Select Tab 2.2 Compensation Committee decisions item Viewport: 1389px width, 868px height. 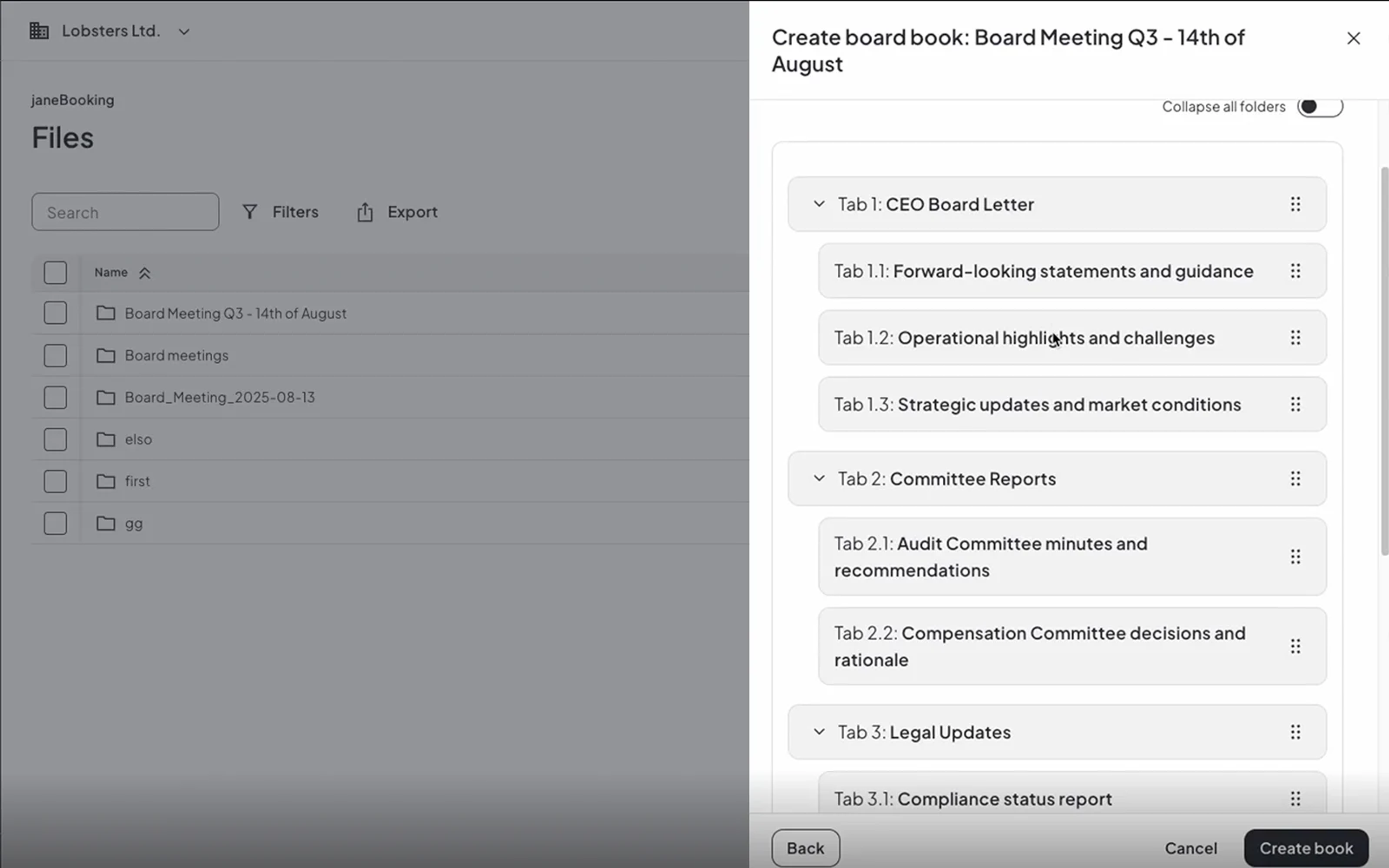click(x=1072, y=646)
